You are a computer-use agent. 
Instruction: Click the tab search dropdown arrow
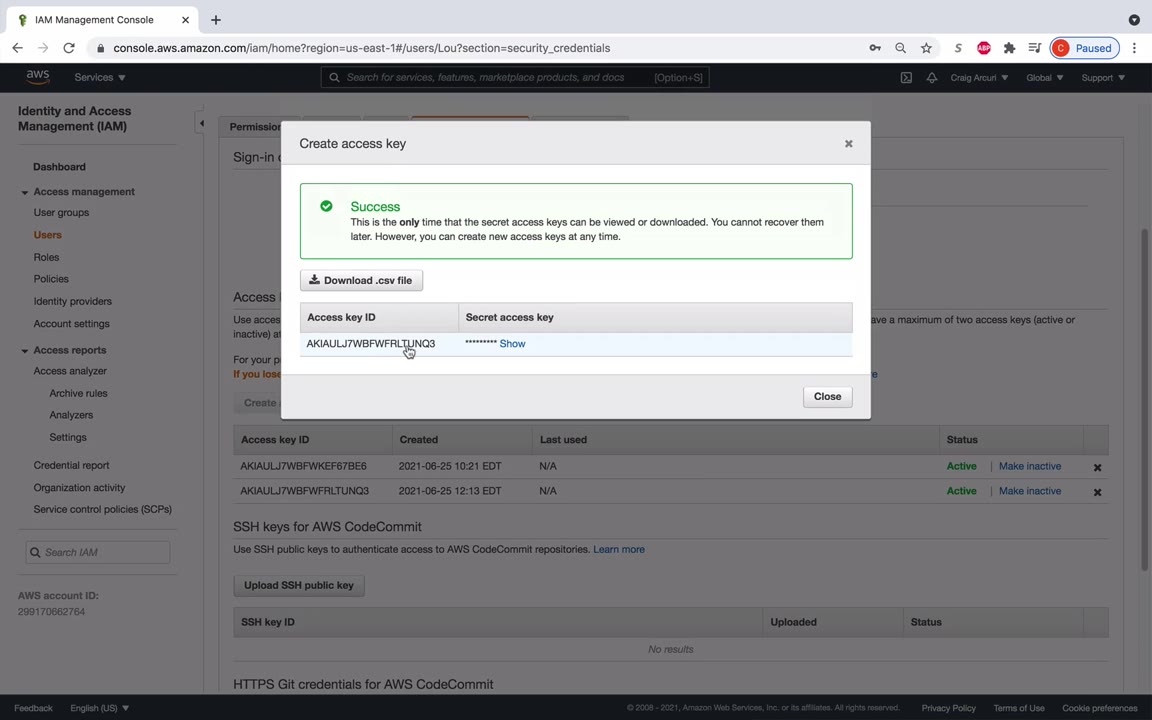tap(1134, 20)
